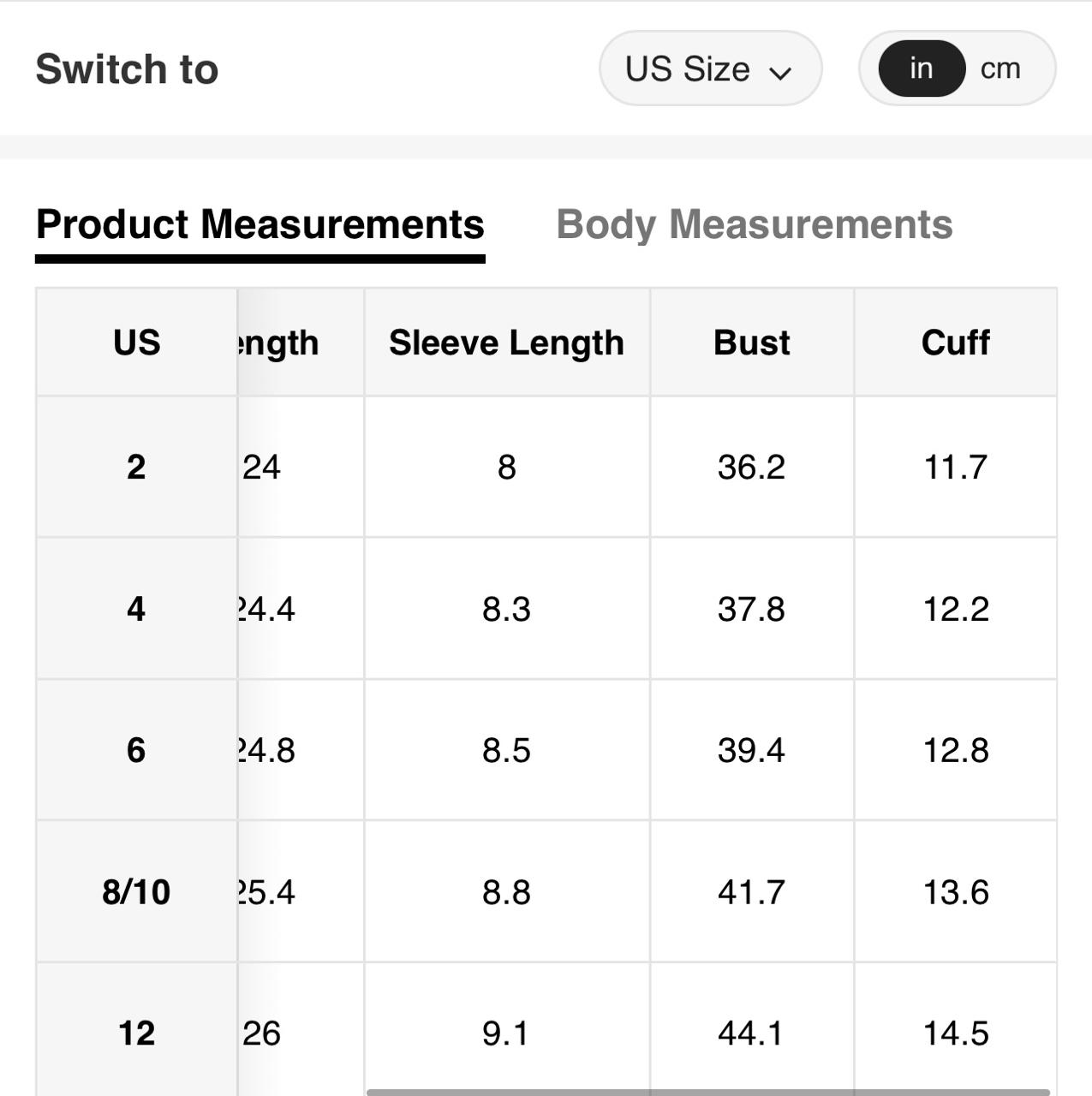1092x1096 pixels.
Task: Open the US Size dropdown
Action: [x=709, y=69]
